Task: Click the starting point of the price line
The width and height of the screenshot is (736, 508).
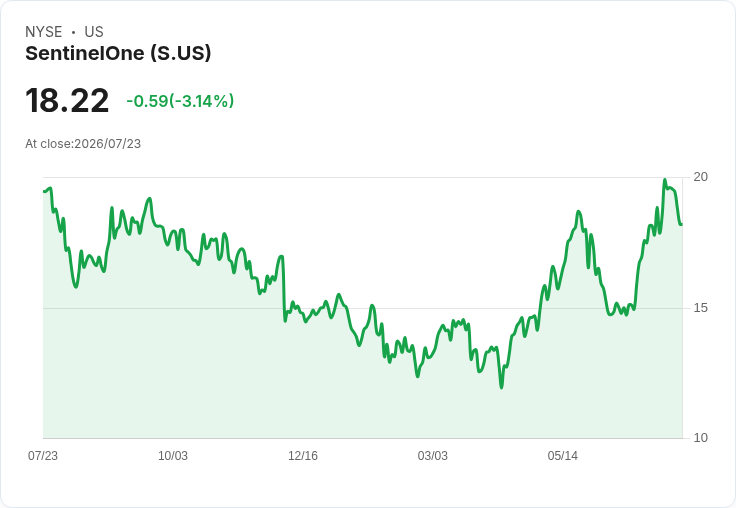Action: tap(44, 191)
